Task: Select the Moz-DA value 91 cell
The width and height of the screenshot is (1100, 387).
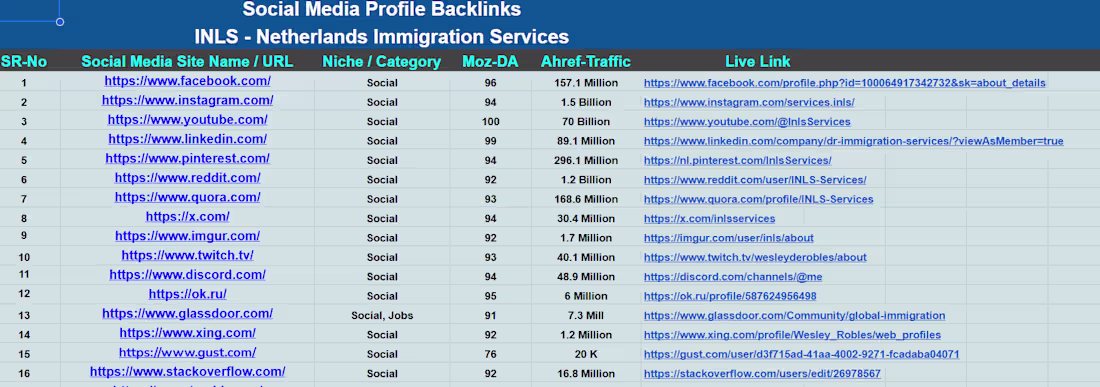Action: click(x=490, y=315)
